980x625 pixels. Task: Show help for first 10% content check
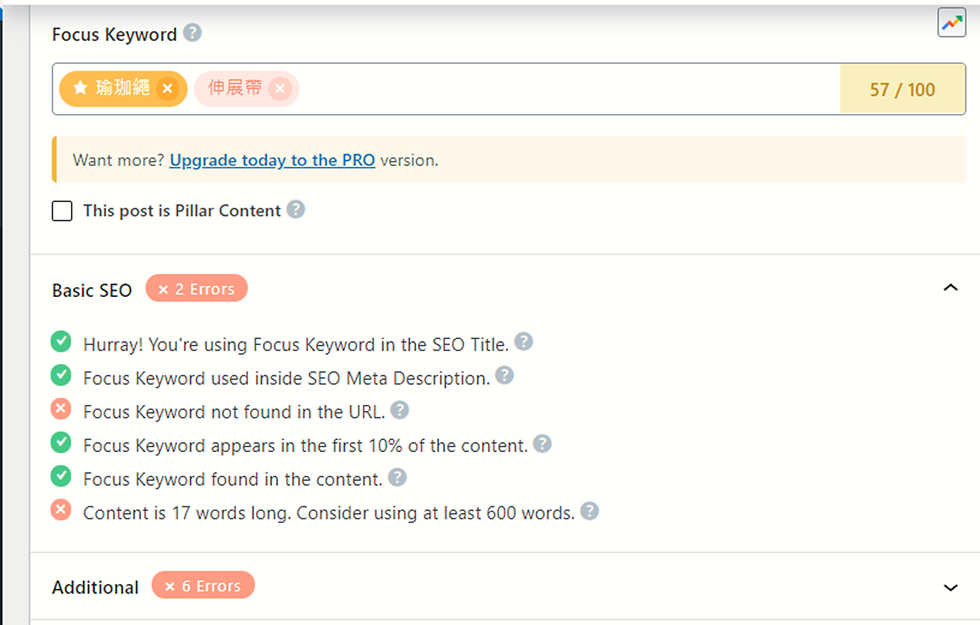542,444
